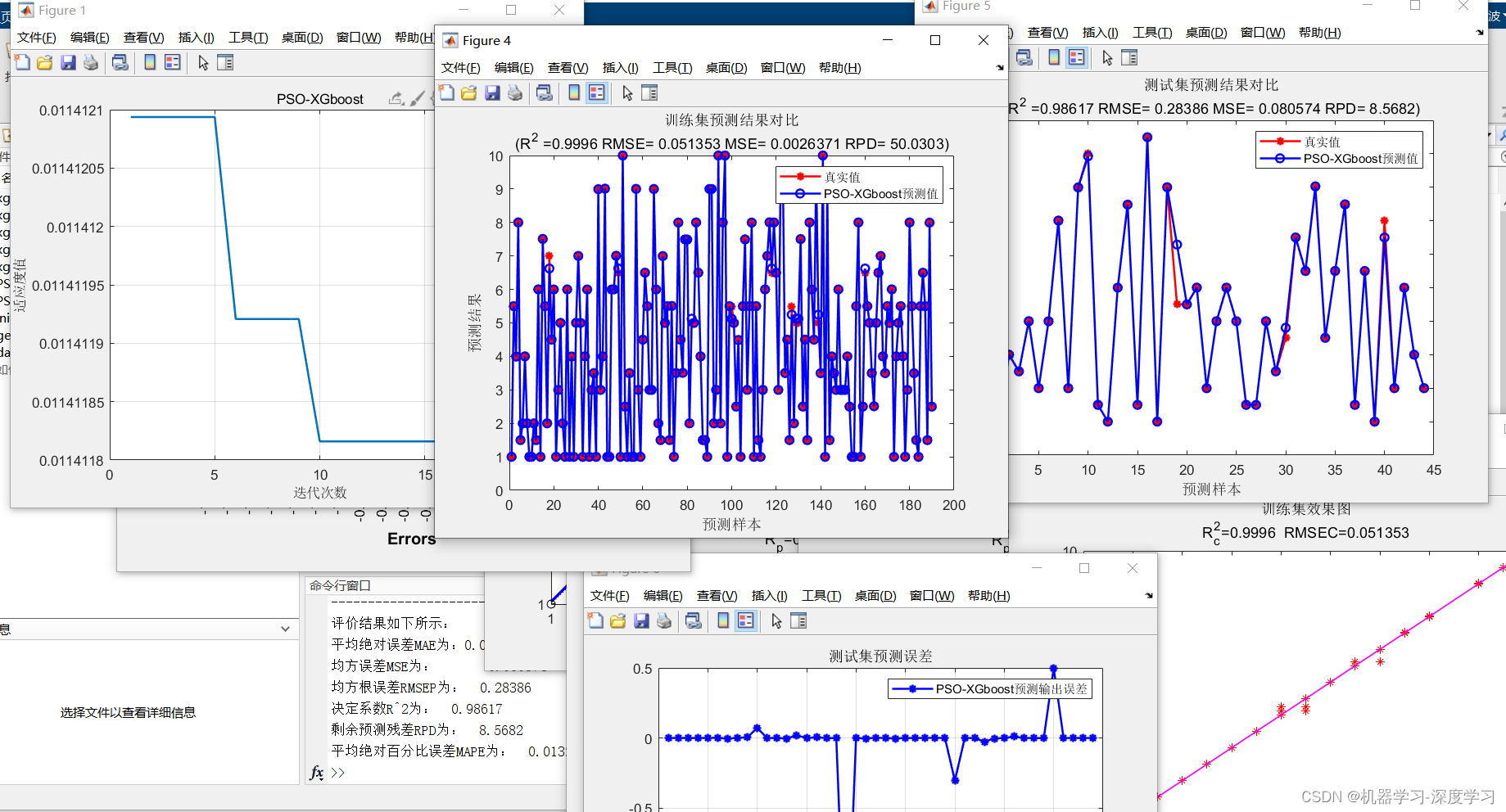Viewport: 1506px width, 812px height.
Task: Toggle Edit Plot pointer in Figure 1
Action: point(203,62)
